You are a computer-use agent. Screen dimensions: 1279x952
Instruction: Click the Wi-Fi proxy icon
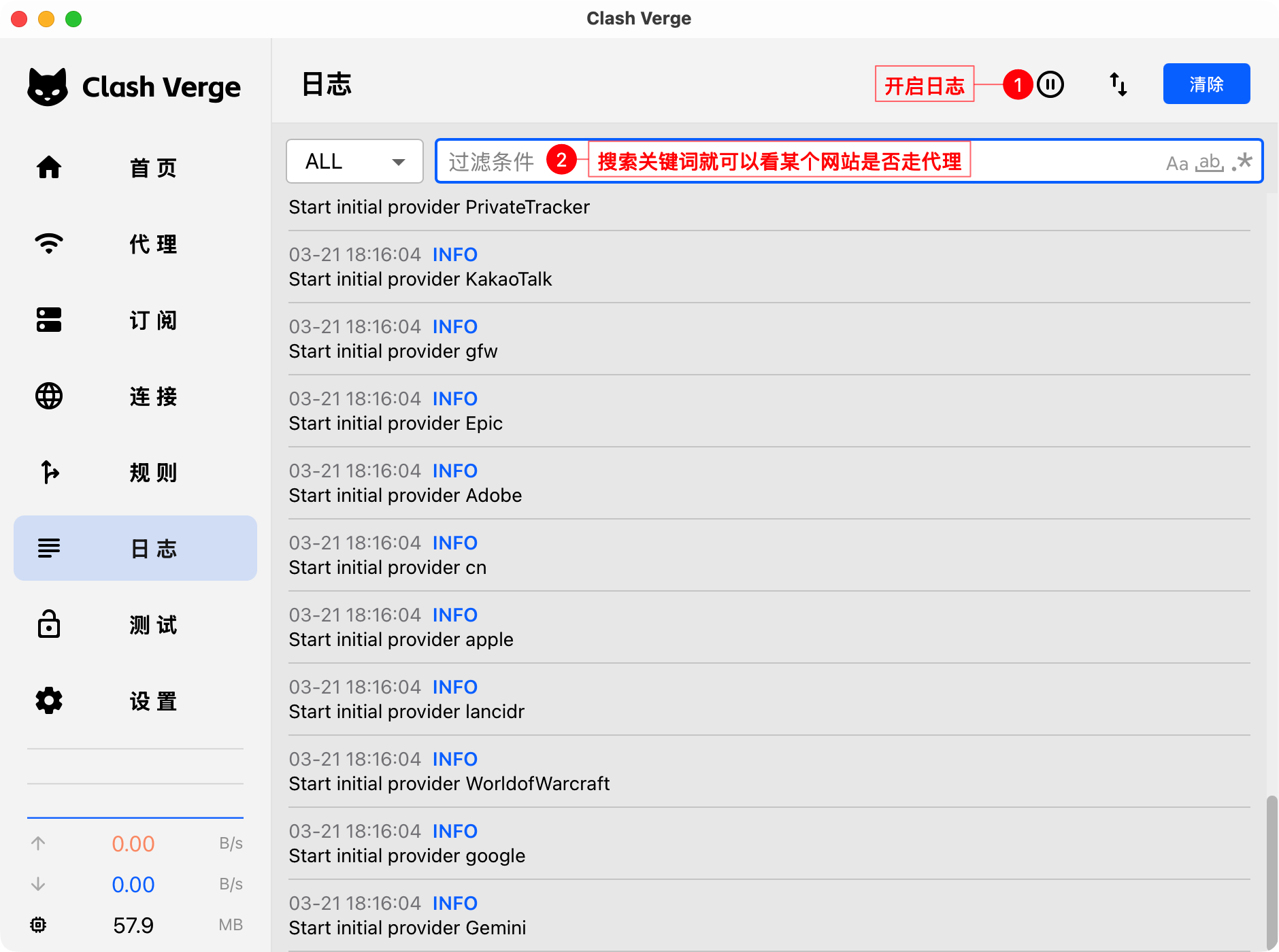(x=49, y=243)
